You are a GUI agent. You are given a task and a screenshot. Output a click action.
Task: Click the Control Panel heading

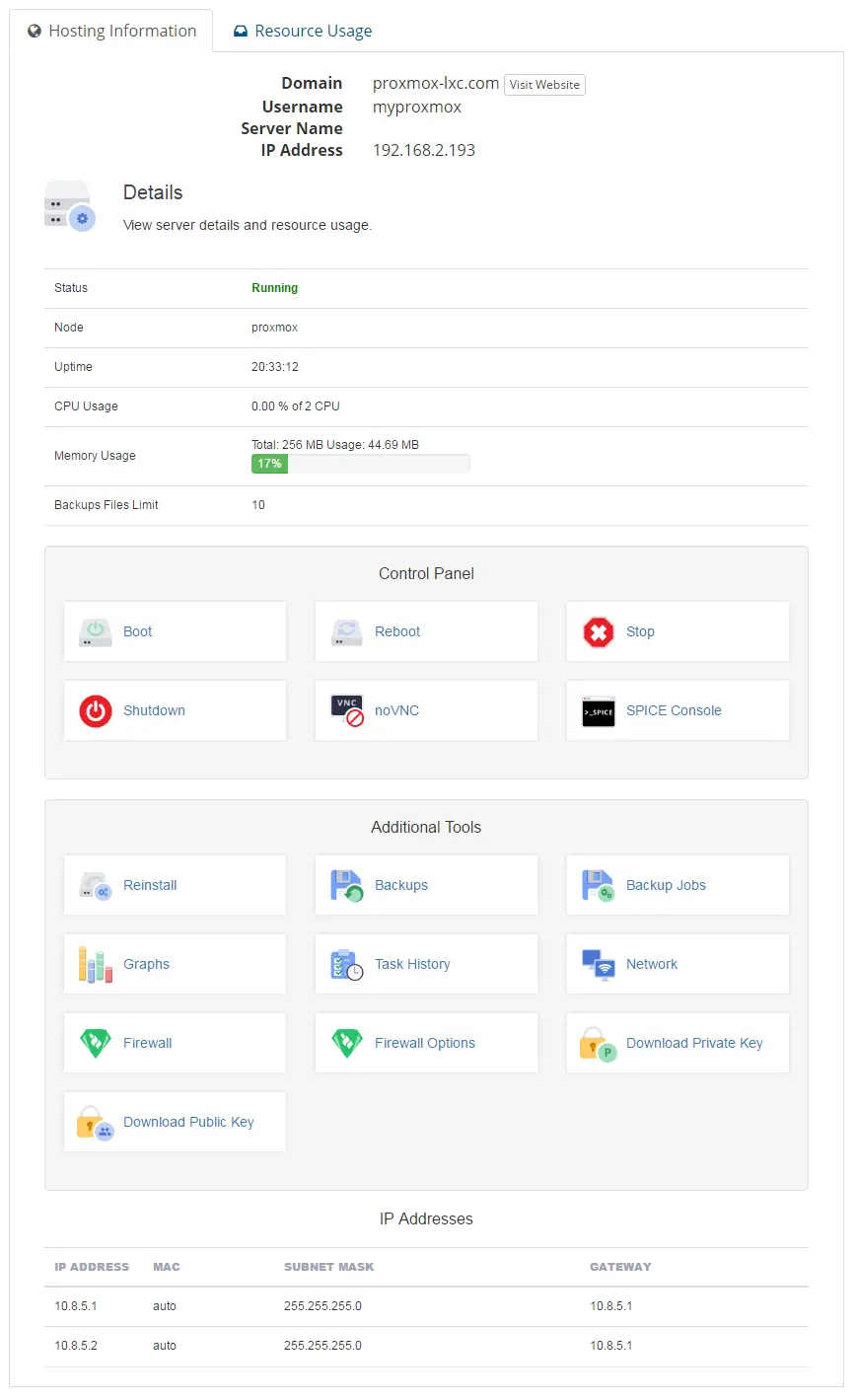(426, 573)
